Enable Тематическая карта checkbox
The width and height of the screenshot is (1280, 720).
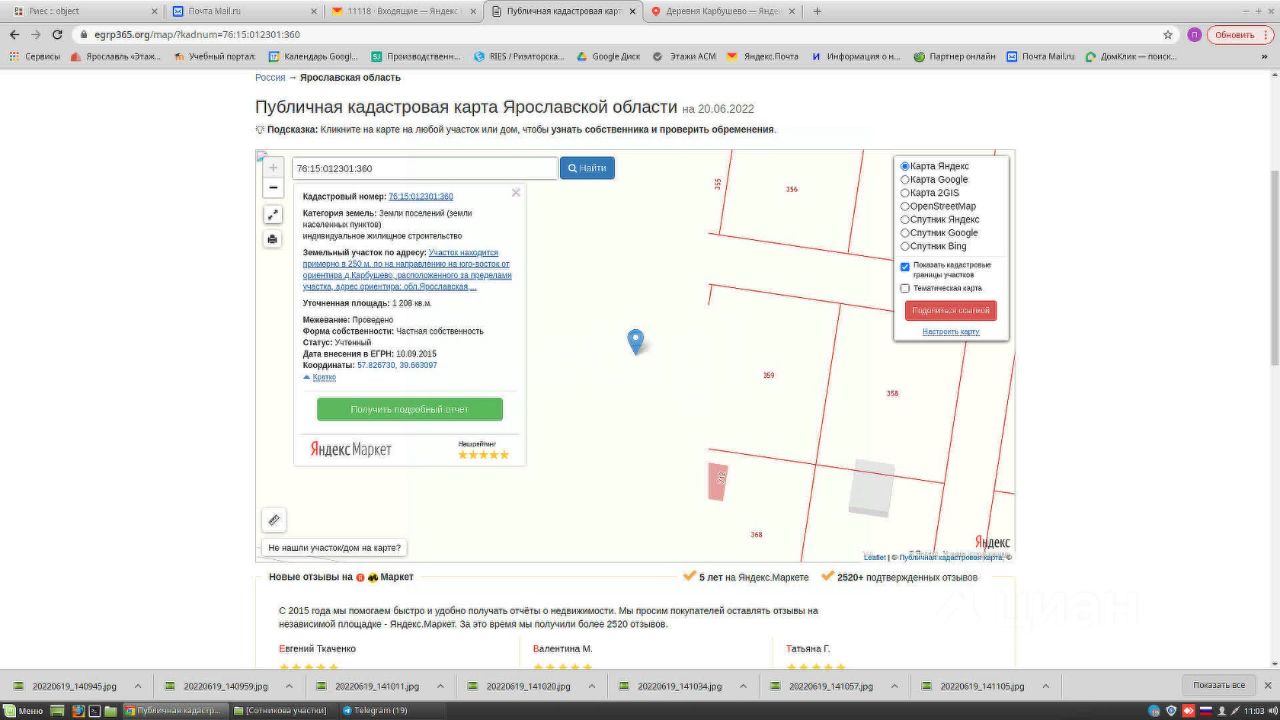click(905, 288)
